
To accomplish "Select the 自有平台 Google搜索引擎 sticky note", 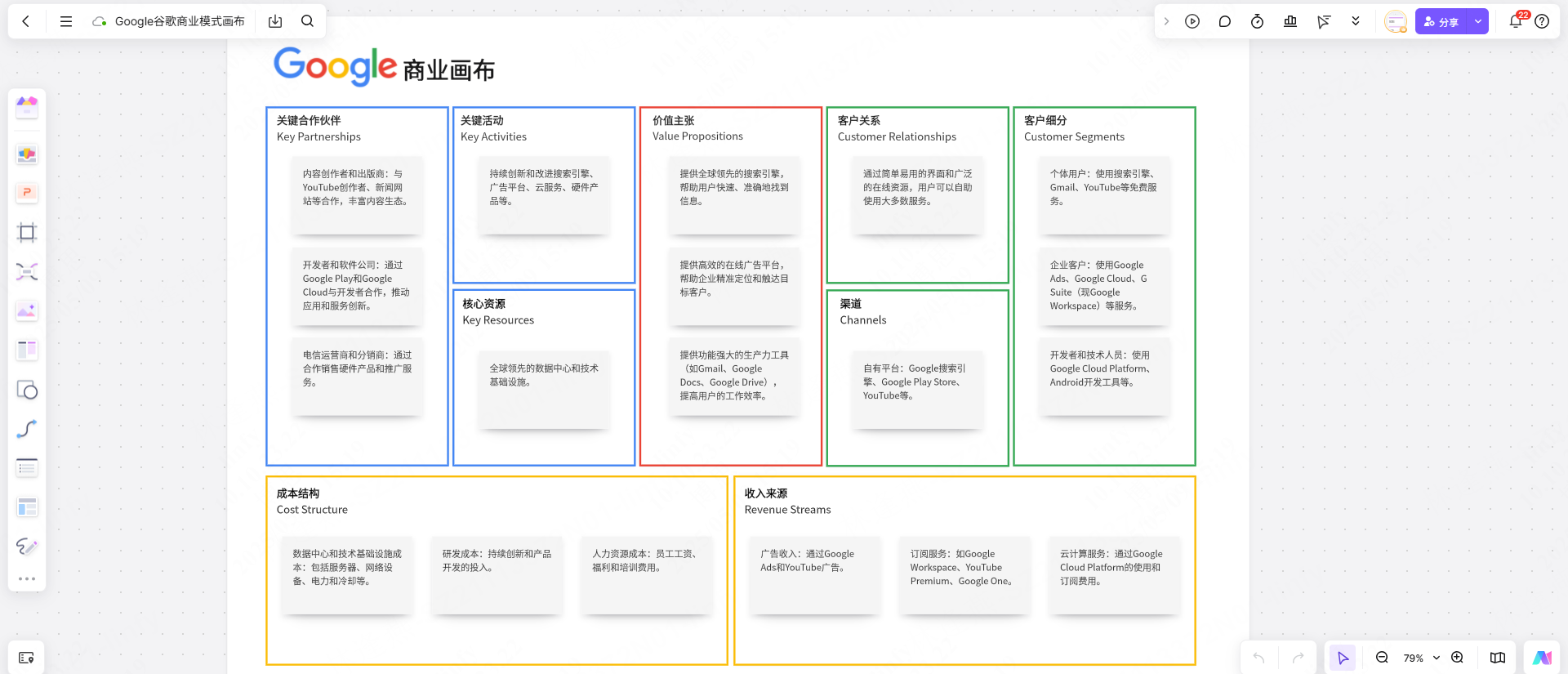I will (x=917, y=390).
